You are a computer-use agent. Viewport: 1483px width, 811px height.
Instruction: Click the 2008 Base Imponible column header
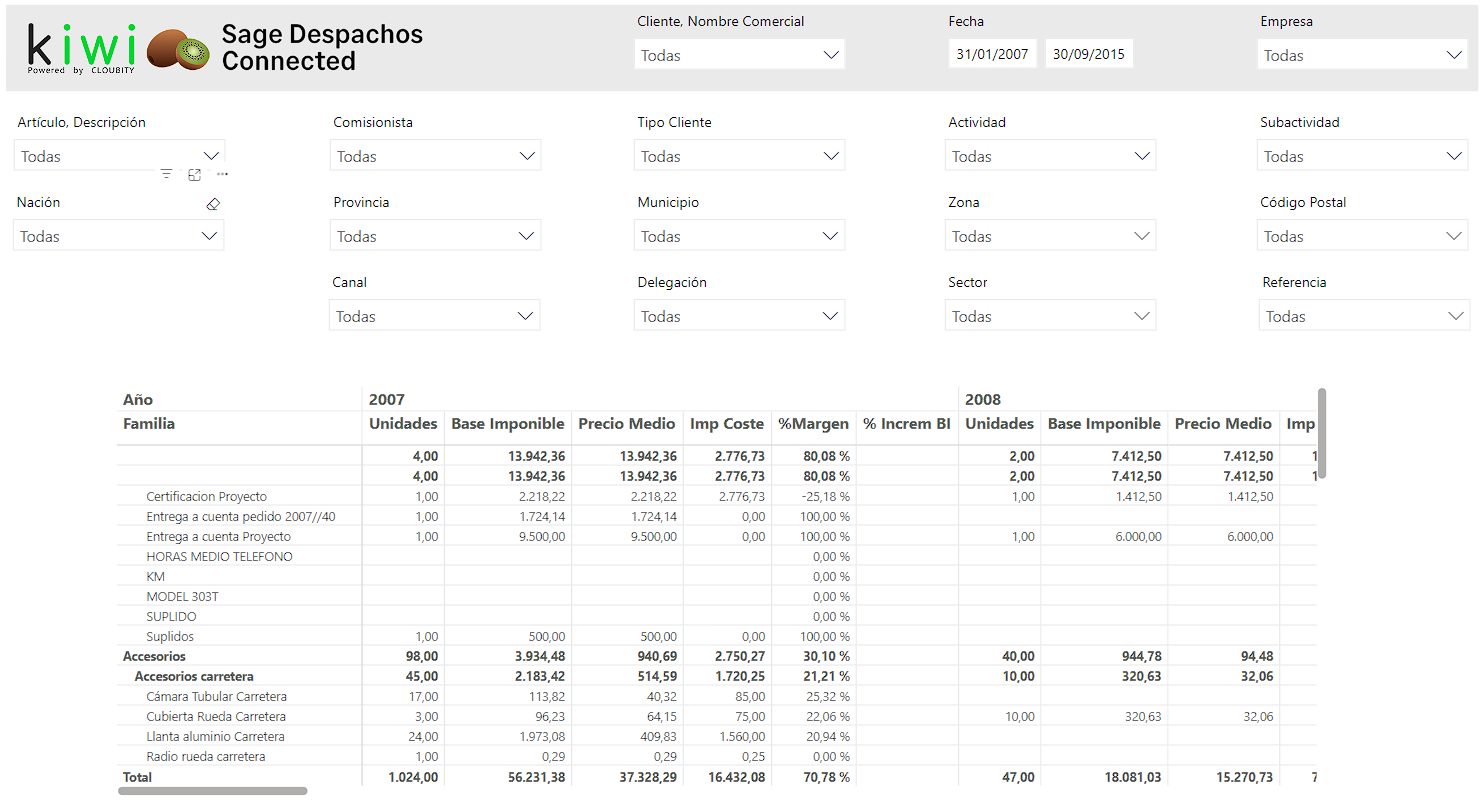tap(1104, 424)
